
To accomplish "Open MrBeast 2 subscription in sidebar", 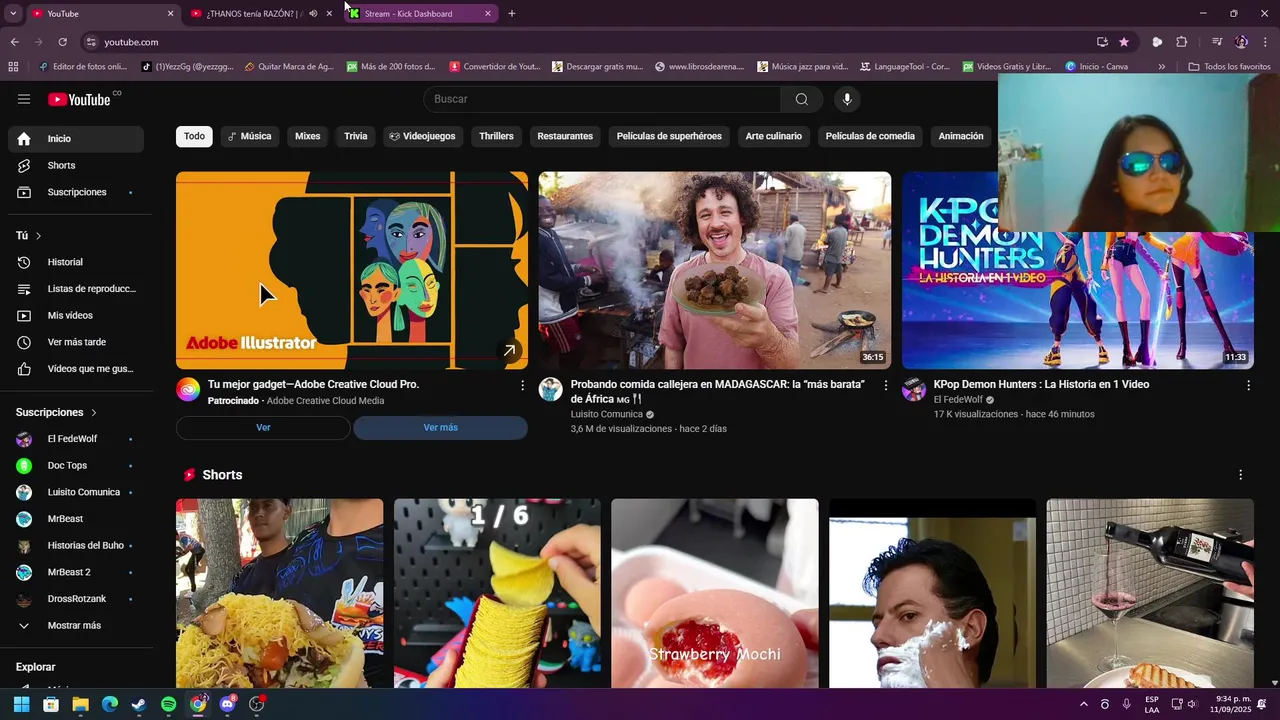I will point(76,572).
